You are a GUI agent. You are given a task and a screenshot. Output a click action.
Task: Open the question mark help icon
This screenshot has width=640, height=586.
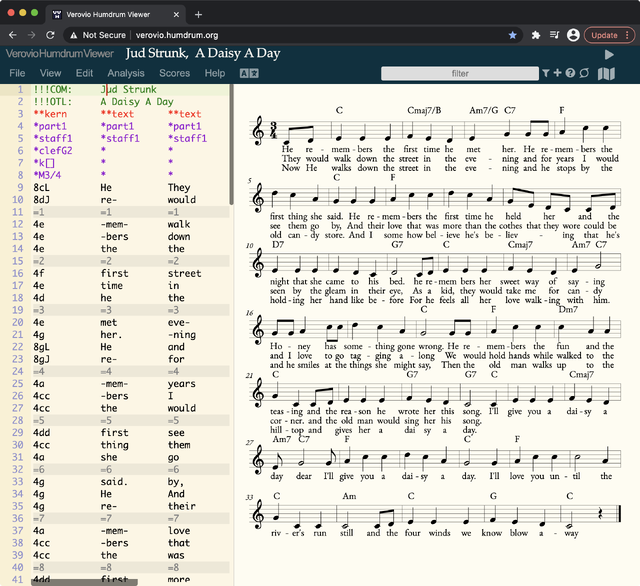tap(570, 73)
